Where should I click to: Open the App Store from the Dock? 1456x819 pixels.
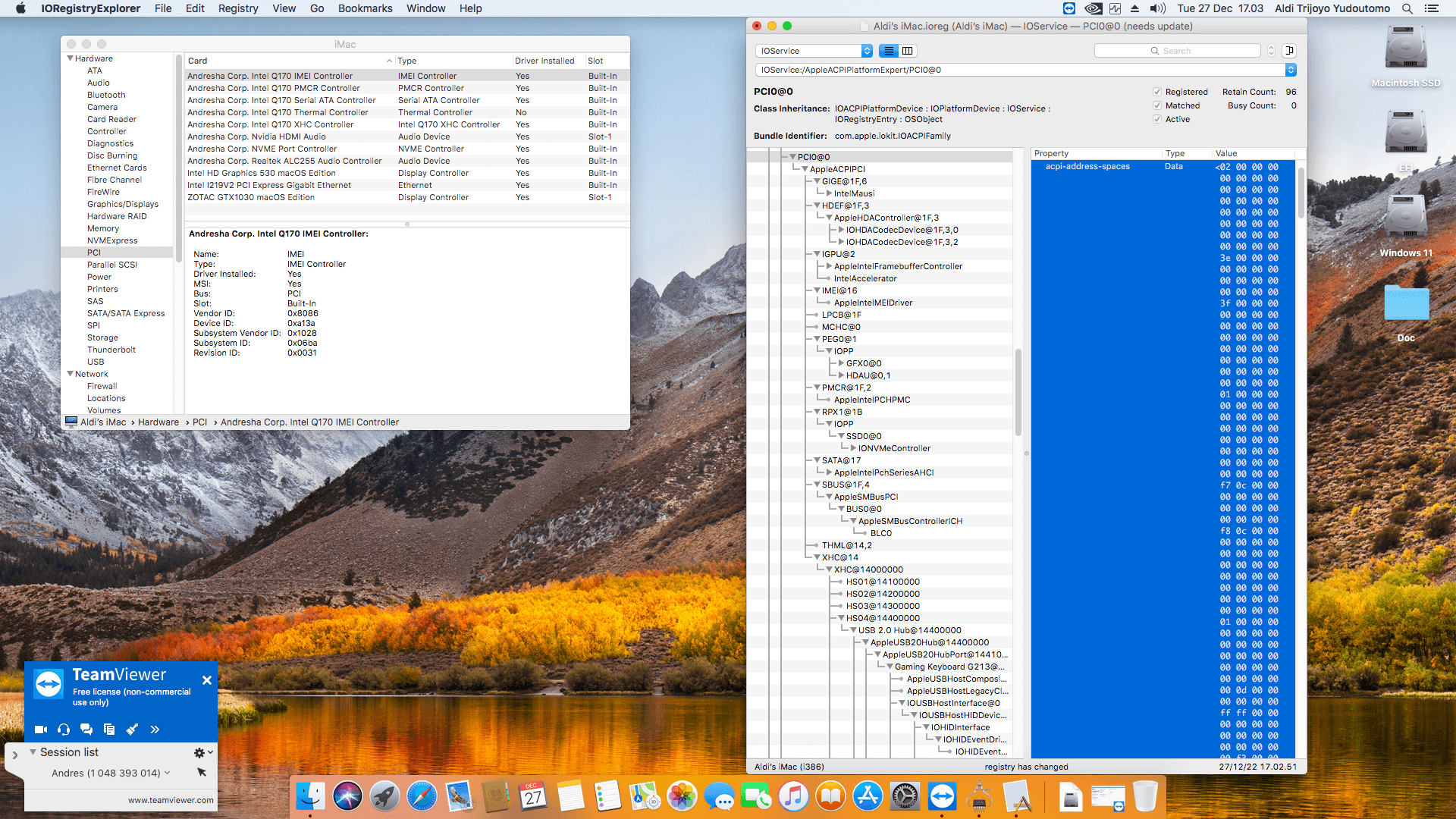pyautogui.click(x=868, y=796)
